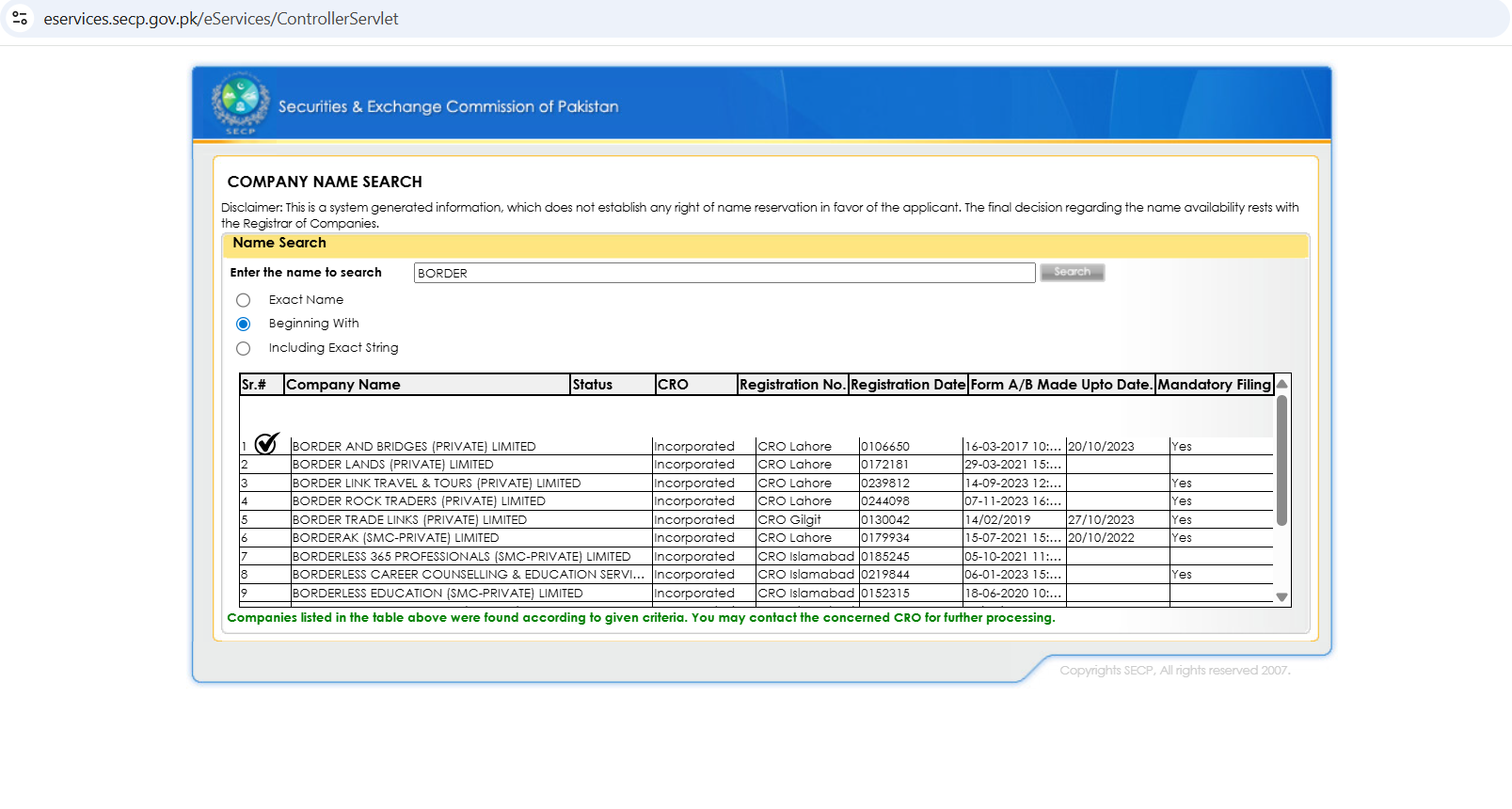
Task: Click the Mandatory Filing column header
Action: point(1214,385)
